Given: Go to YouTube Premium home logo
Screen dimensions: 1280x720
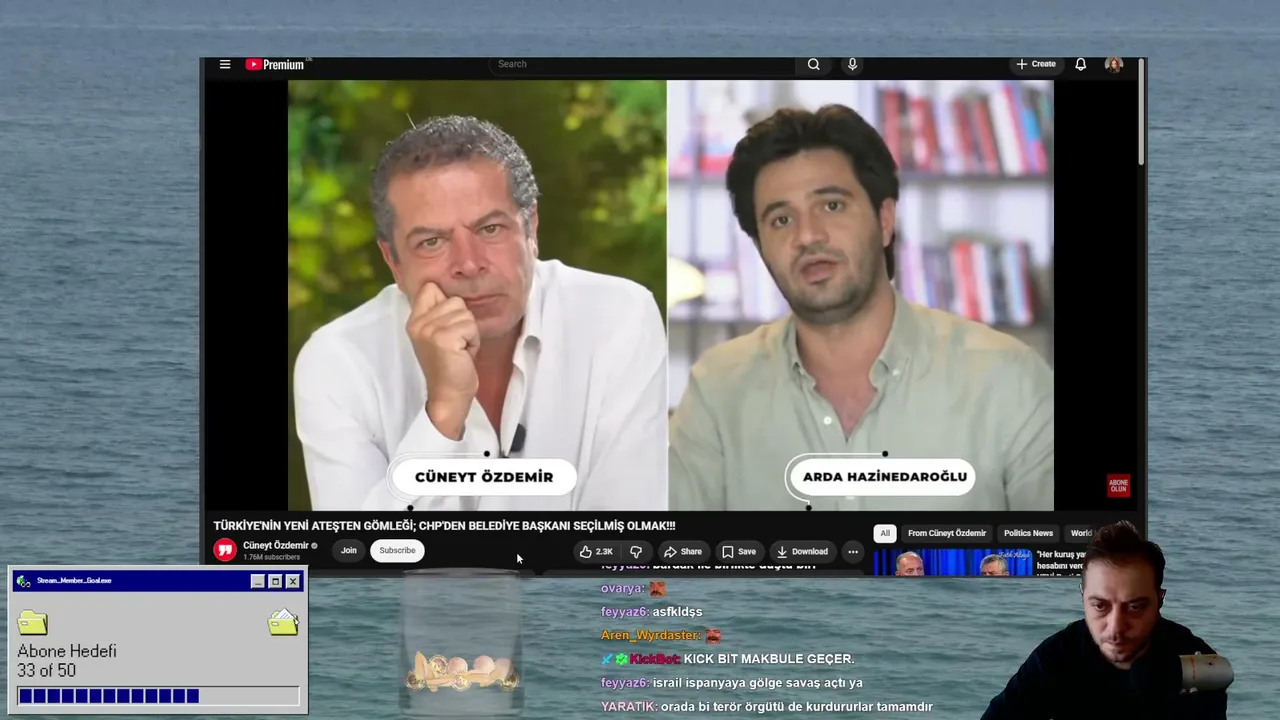Looking at the screenshot, I should pyautogui.click(x=275, y=64).
